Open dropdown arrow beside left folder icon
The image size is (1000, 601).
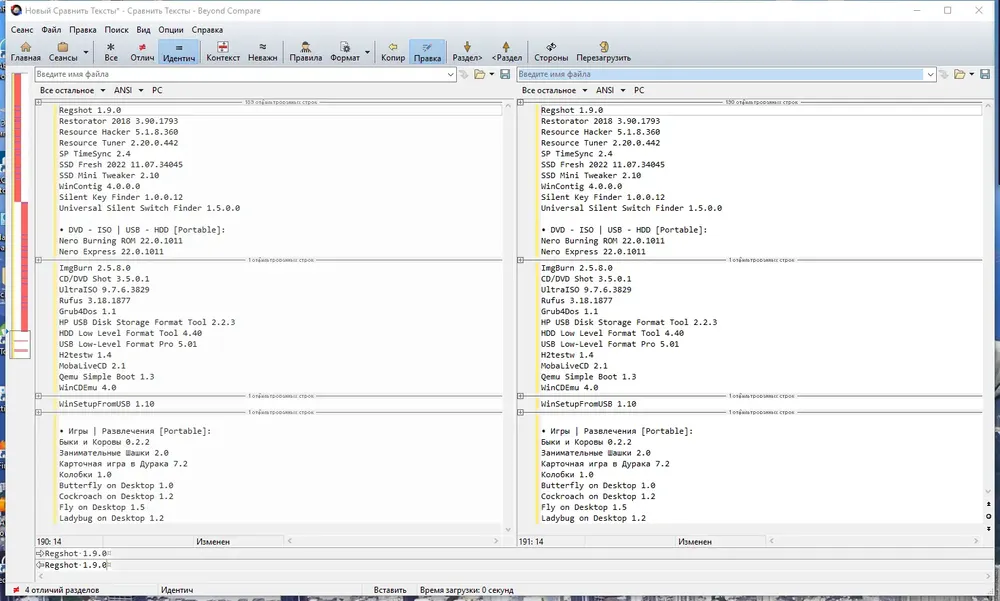492,75
